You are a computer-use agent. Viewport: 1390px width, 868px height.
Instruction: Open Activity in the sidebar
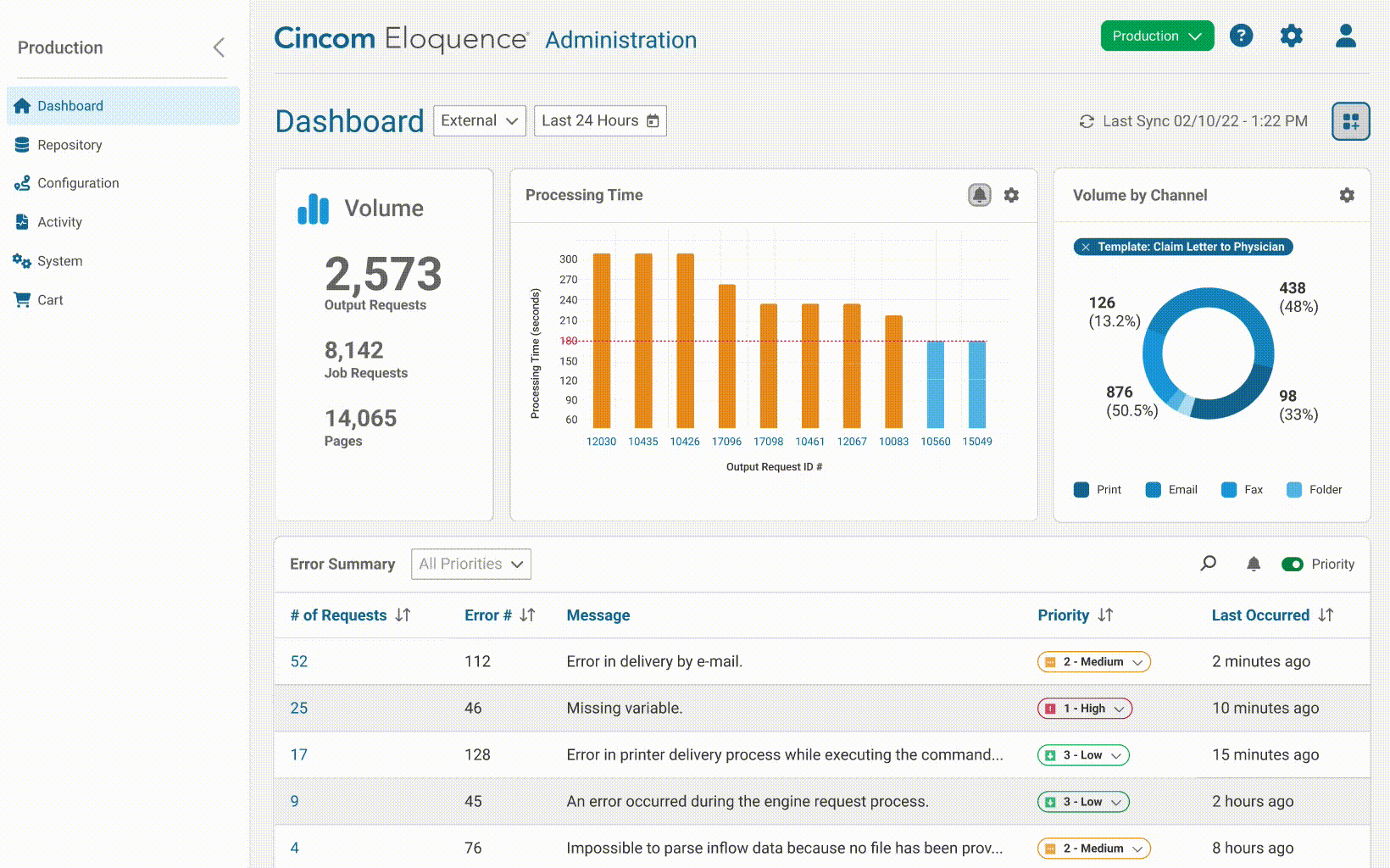(x=59, y=222)
